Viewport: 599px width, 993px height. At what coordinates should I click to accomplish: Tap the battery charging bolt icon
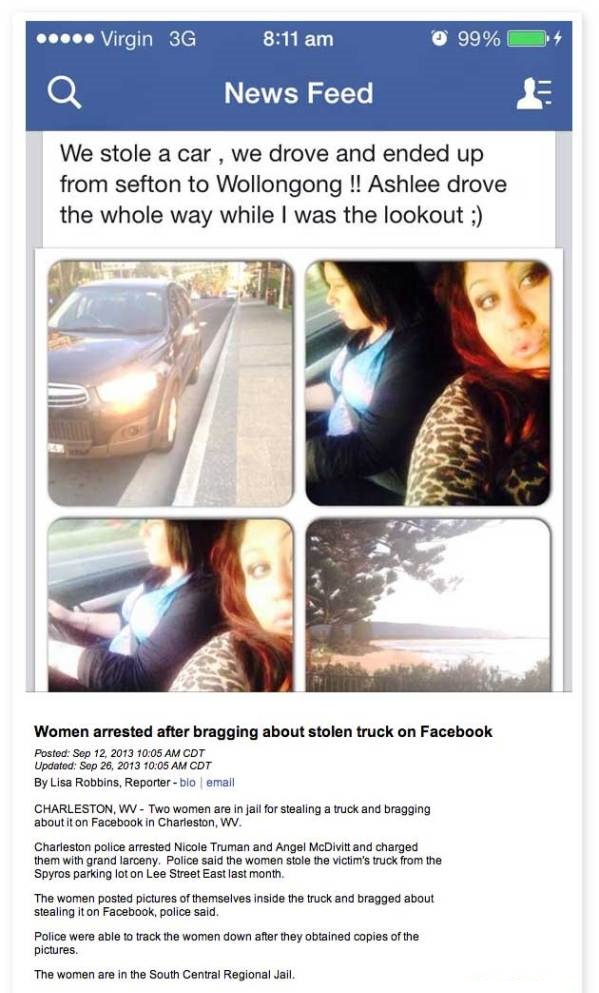coord(557,39)
